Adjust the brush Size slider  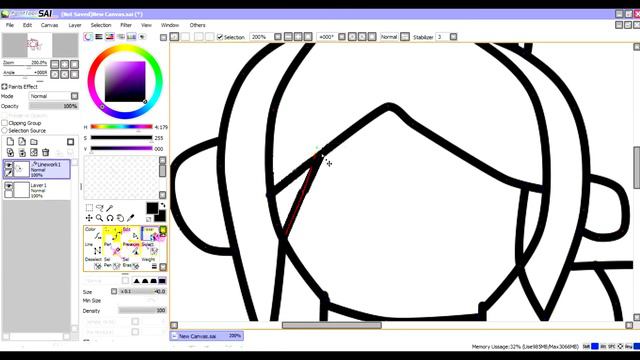point(142,291)
